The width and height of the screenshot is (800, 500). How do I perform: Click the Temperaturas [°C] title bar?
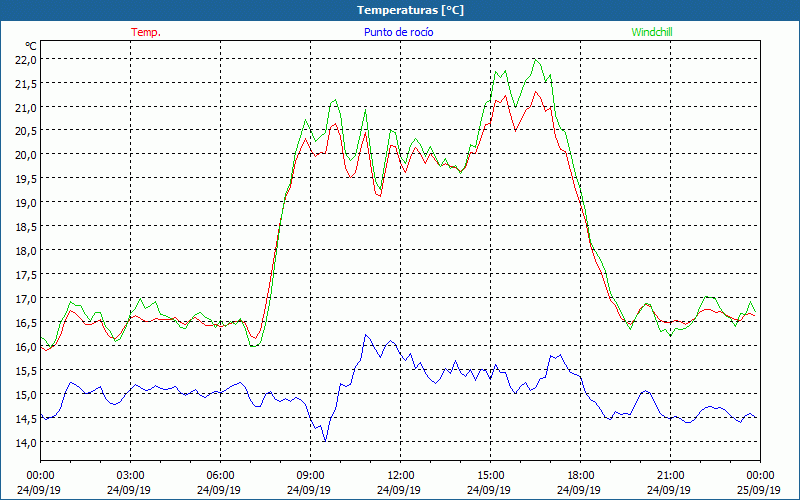tap(400, 10)
